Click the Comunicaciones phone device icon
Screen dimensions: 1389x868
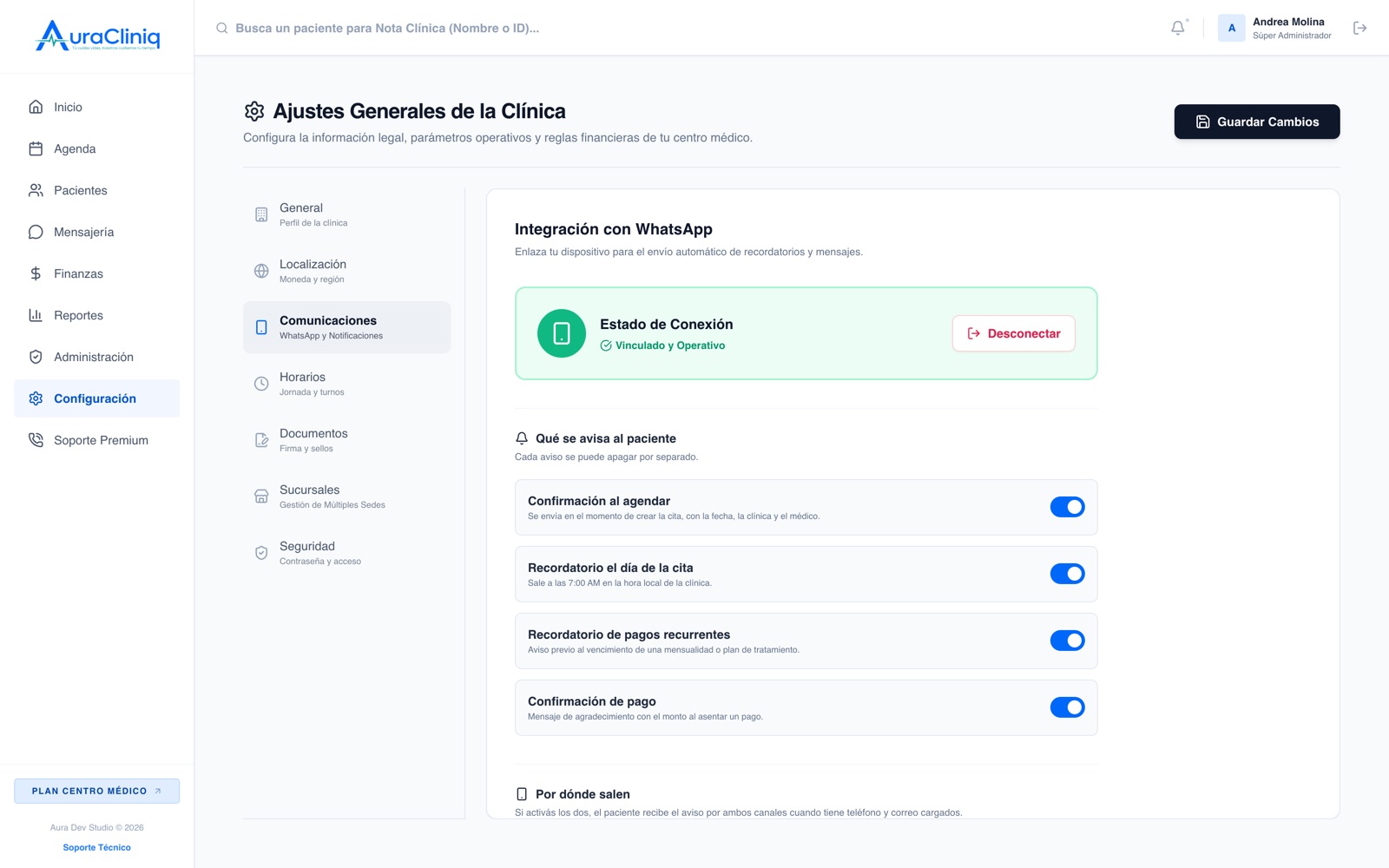pyautogui.click(x=261, y=327)
